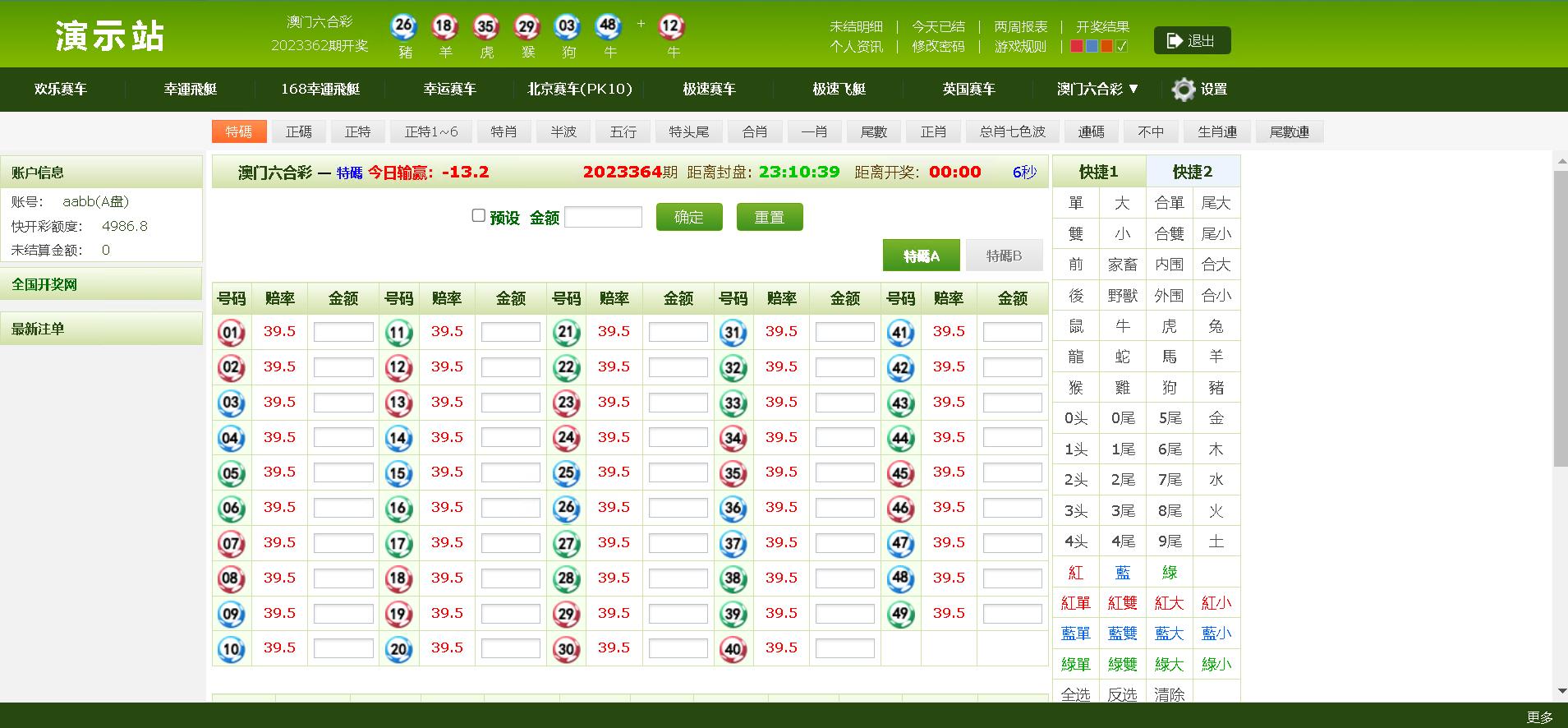Choose the red theme color swatch
Screen dimensions: 1568x728
coord(1077,47)
